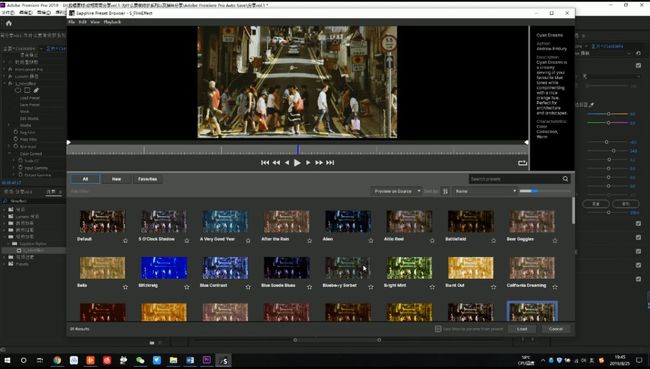Image resolution: width=650 pixels, height=369 pixels.
Task: Click the fast forward button
Action: [x=319, y=163]
